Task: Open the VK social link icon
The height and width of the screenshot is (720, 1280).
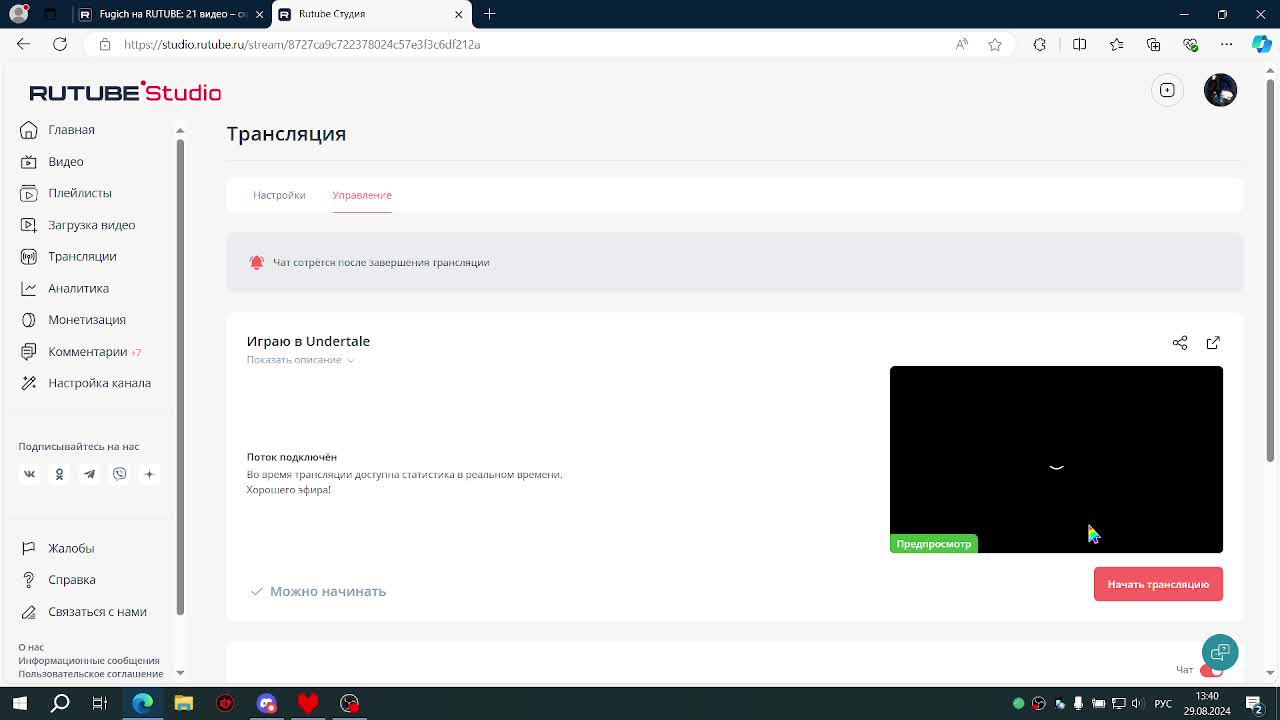Action: (29, 474)
